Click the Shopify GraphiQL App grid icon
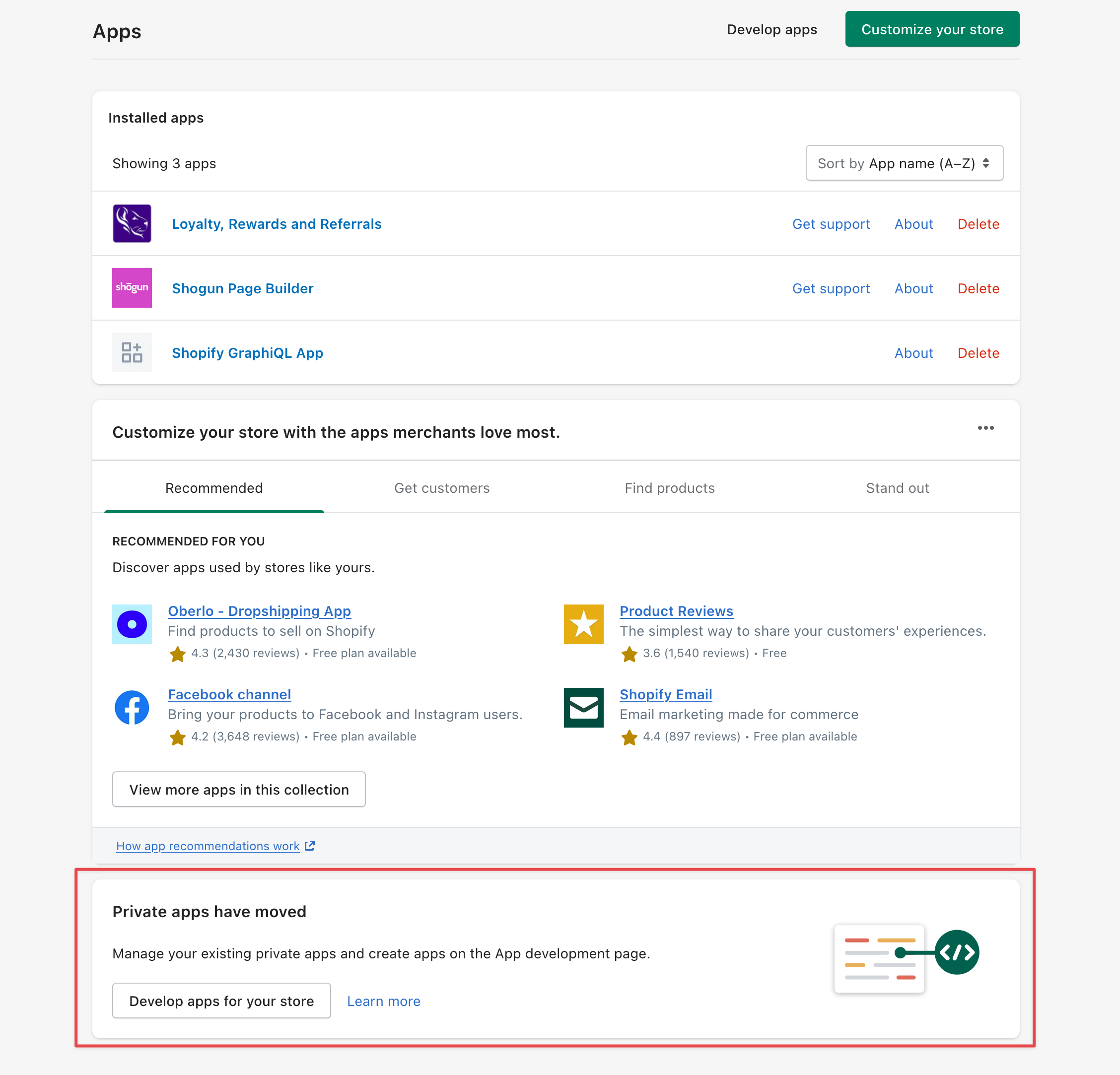The height and width of the screenshot is (1075, 1120). tap(132, 352)
